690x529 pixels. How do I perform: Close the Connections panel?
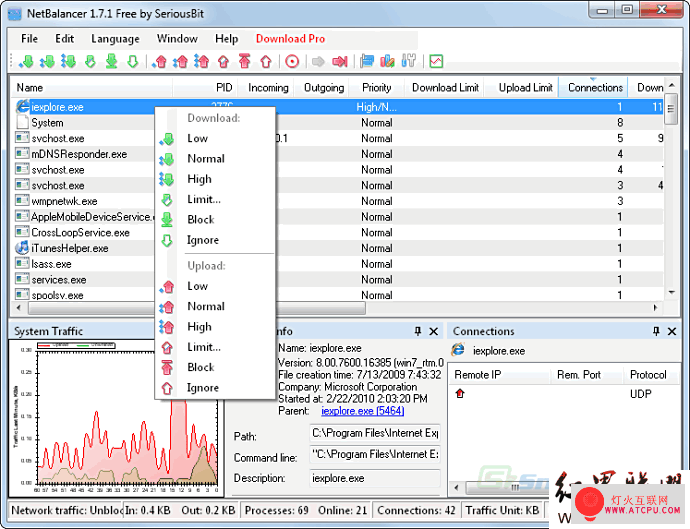pyautogui.click(x=672, y=331)
